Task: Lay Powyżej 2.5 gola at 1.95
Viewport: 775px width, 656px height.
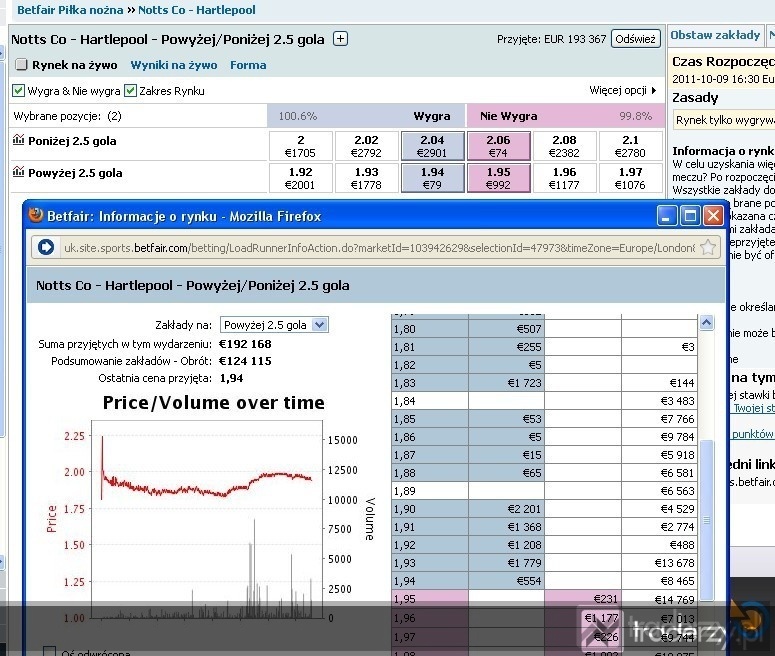Action: [x=498, y=178]
